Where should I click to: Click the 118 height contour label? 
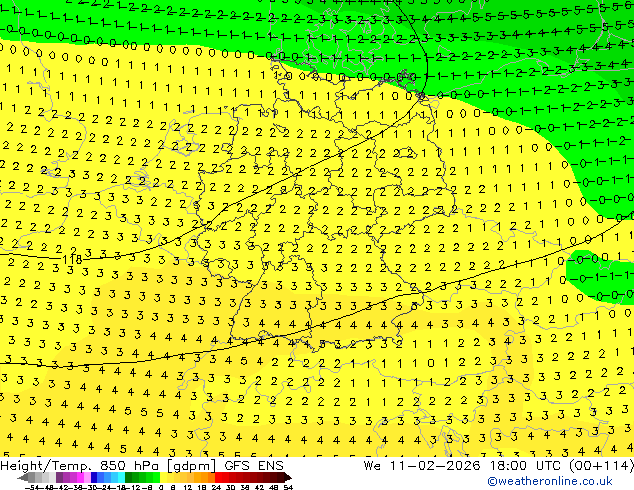(x=72, y=260)
